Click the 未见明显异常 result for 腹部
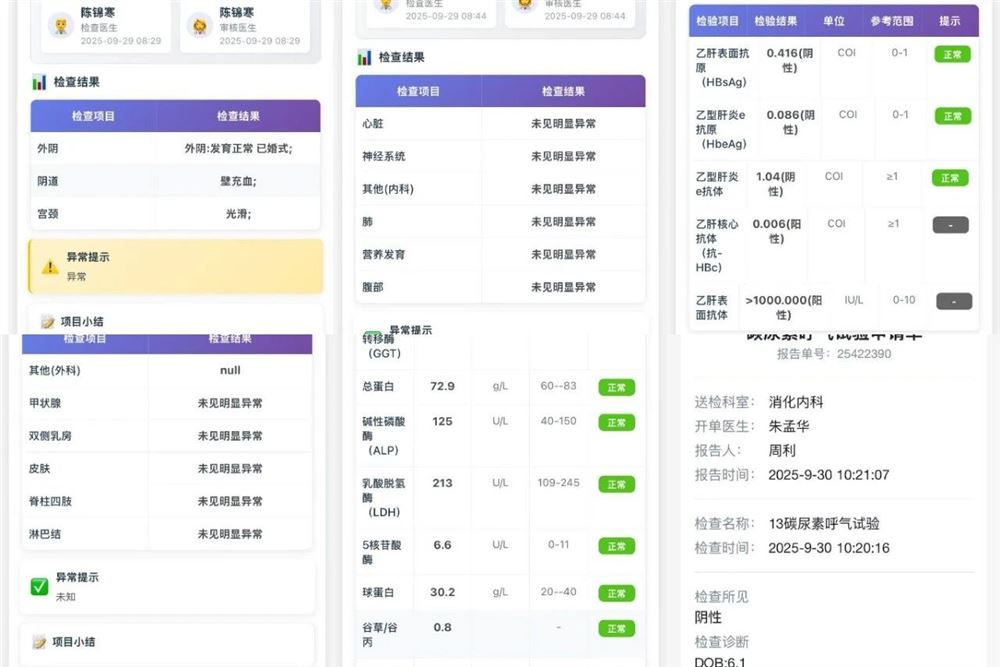Viewport: 1000px width, 667px height. click(564, 287)
